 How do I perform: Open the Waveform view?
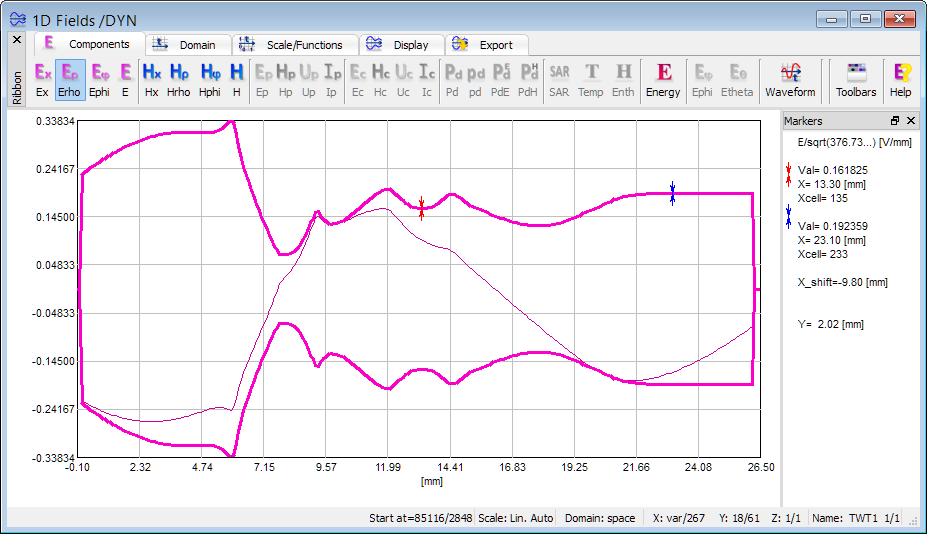[x=790, y=80]
